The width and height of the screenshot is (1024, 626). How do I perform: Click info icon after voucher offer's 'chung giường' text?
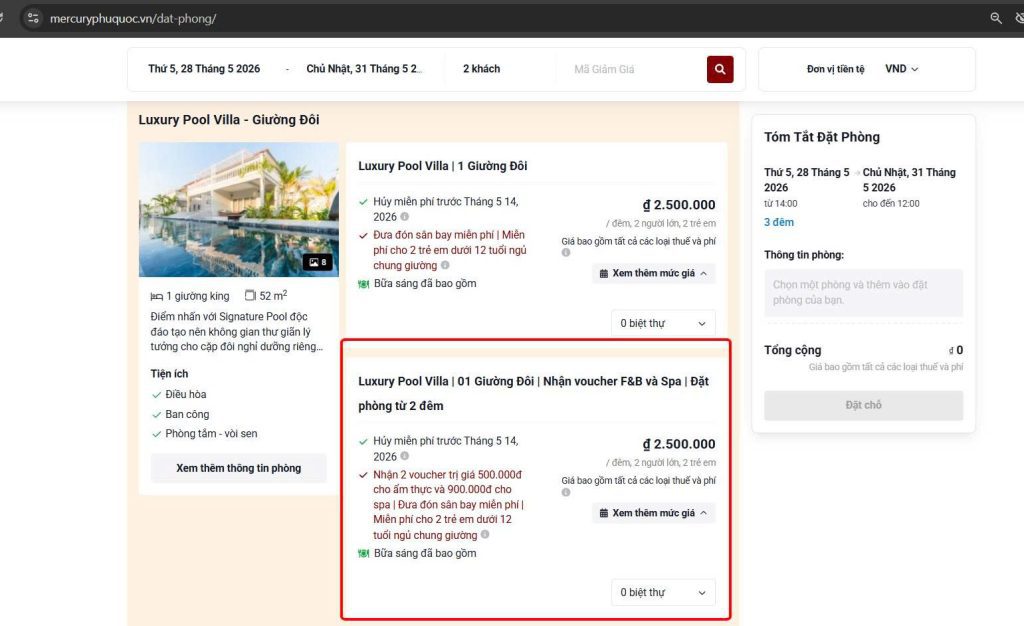point(484,535)
